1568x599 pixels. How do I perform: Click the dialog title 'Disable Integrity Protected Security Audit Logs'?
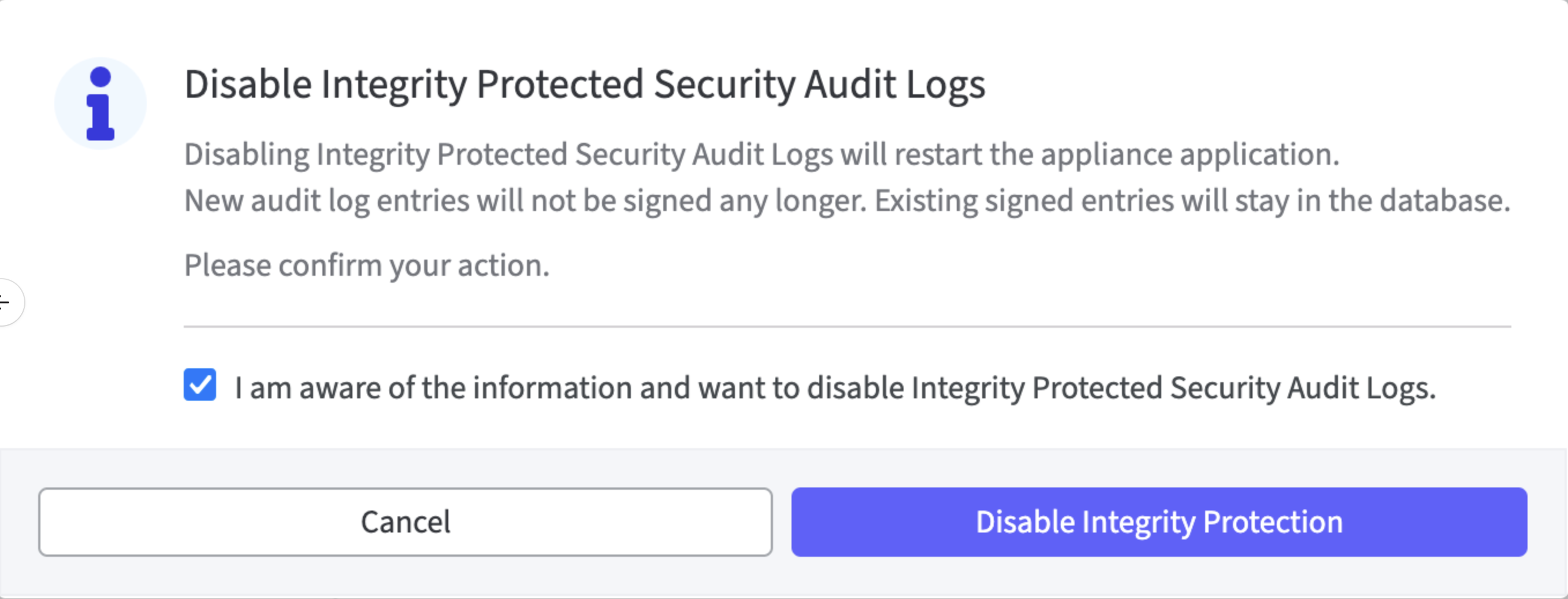584,84
